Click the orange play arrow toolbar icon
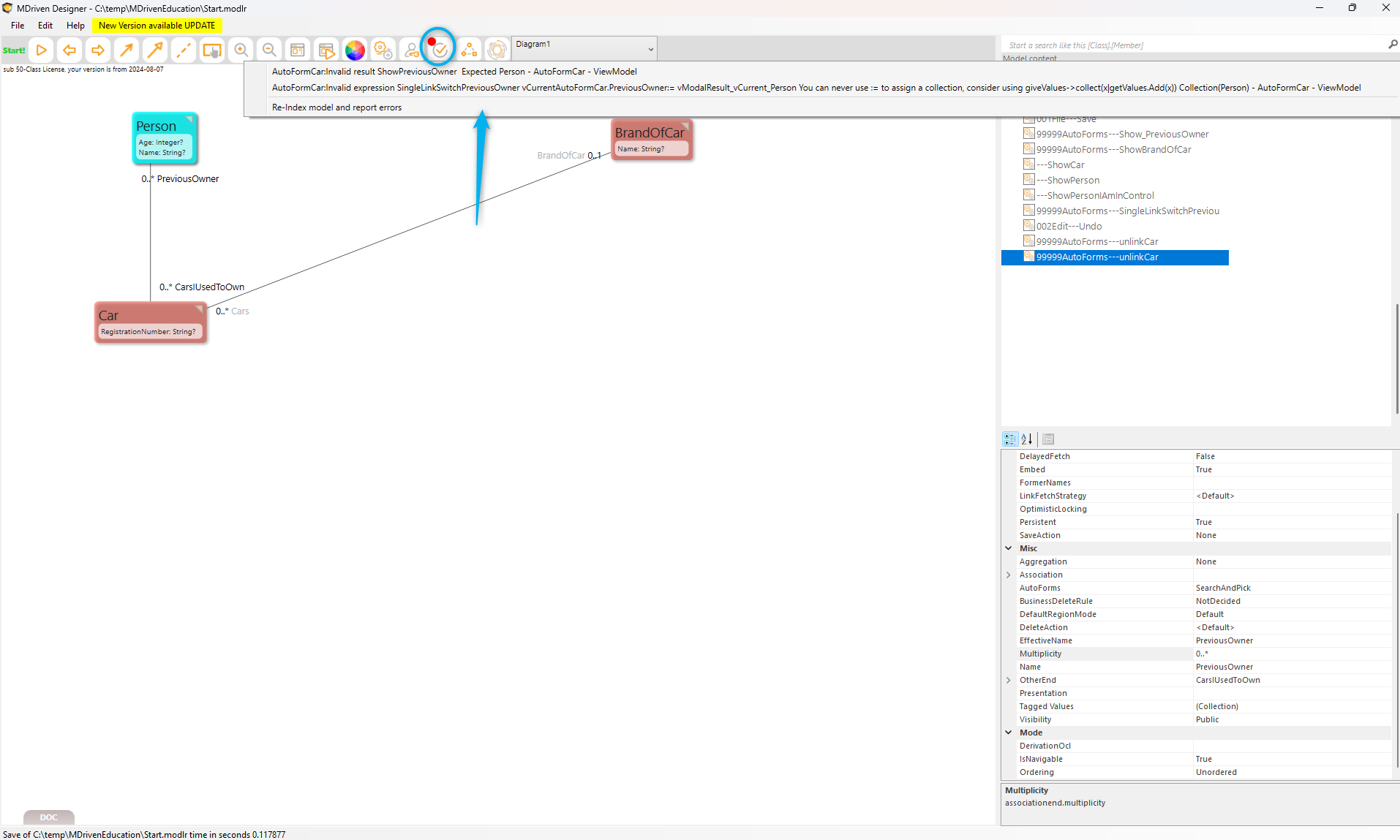This screenshot has width=1400, height=840. [x=42, y=50]
